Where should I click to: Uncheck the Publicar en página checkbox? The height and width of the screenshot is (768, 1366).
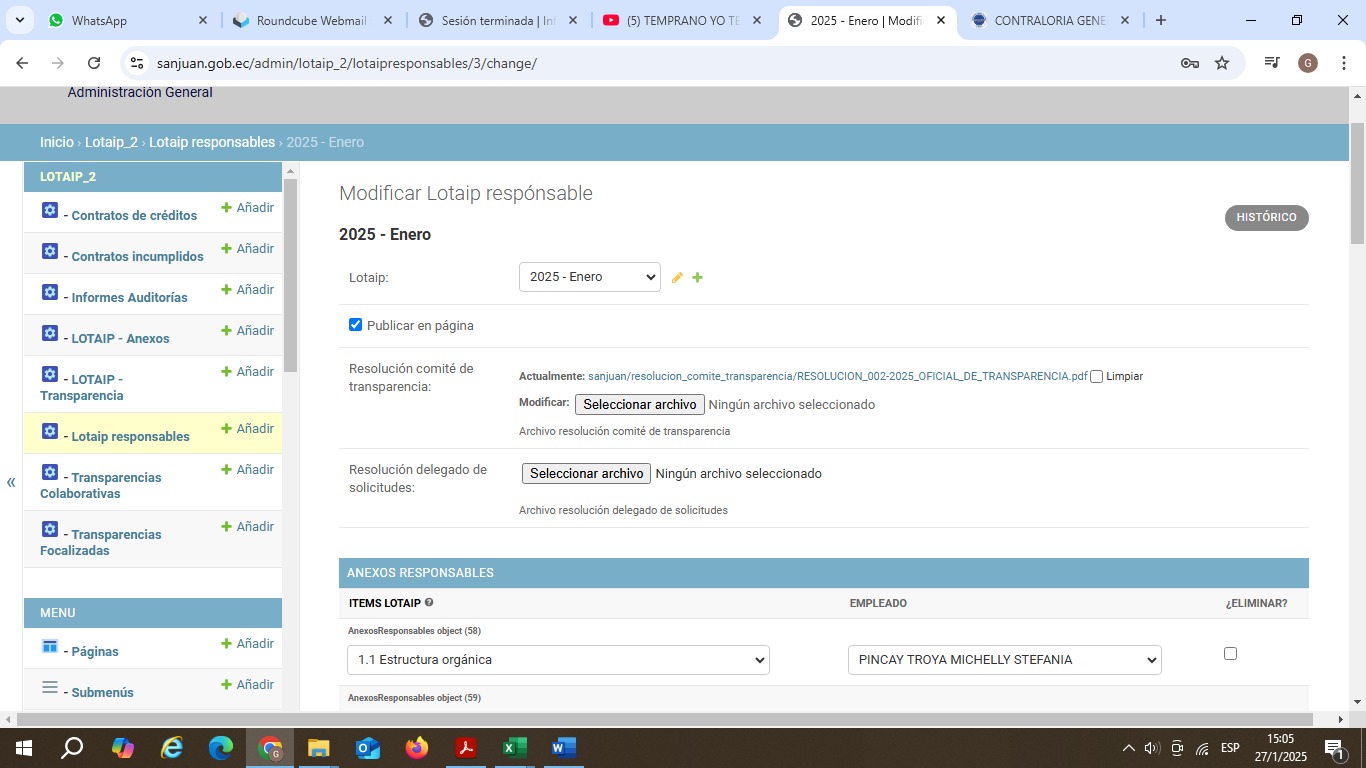click(355, 325)
